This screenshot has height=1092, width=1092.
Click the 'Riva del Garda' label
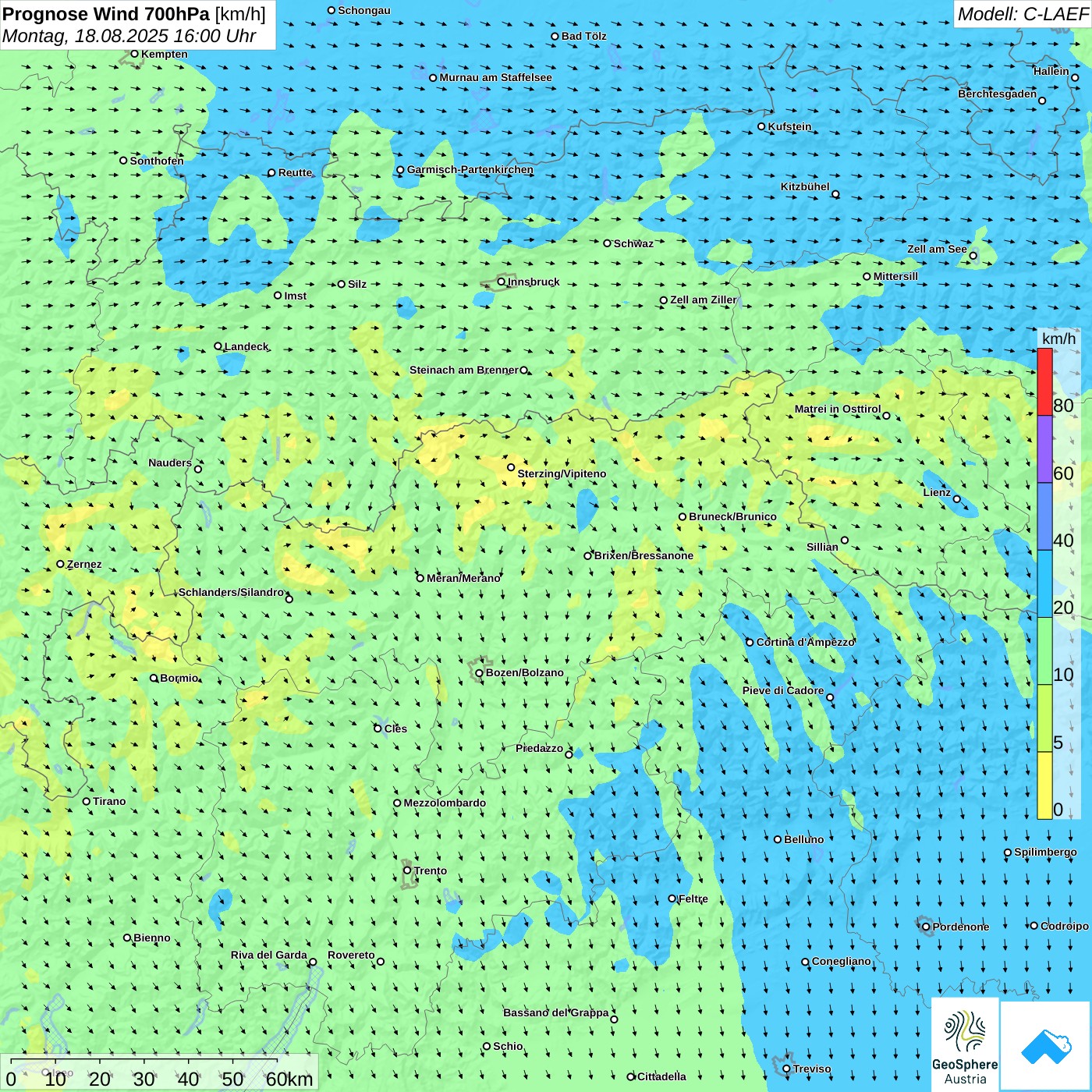click(269, 955)
